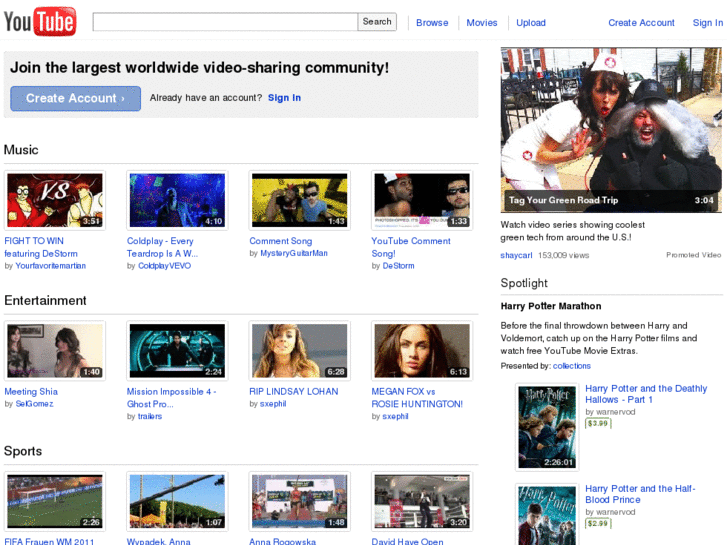The width and height of the screenshot is (727, 545).
Task: Open sxephil link under MEGAN FOX video
Action: (x=395, y=417)
